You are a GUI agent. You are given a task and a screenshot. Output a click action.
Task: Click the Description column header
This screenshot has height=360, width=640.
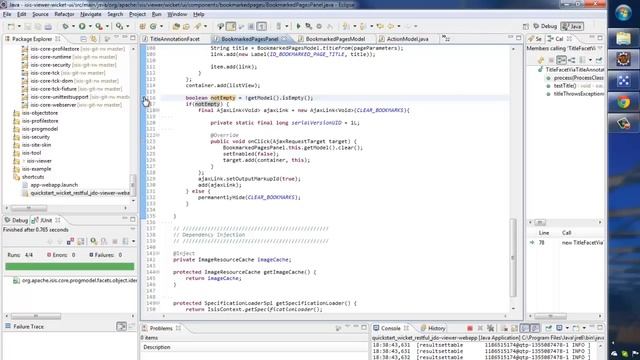pos(157,347)
